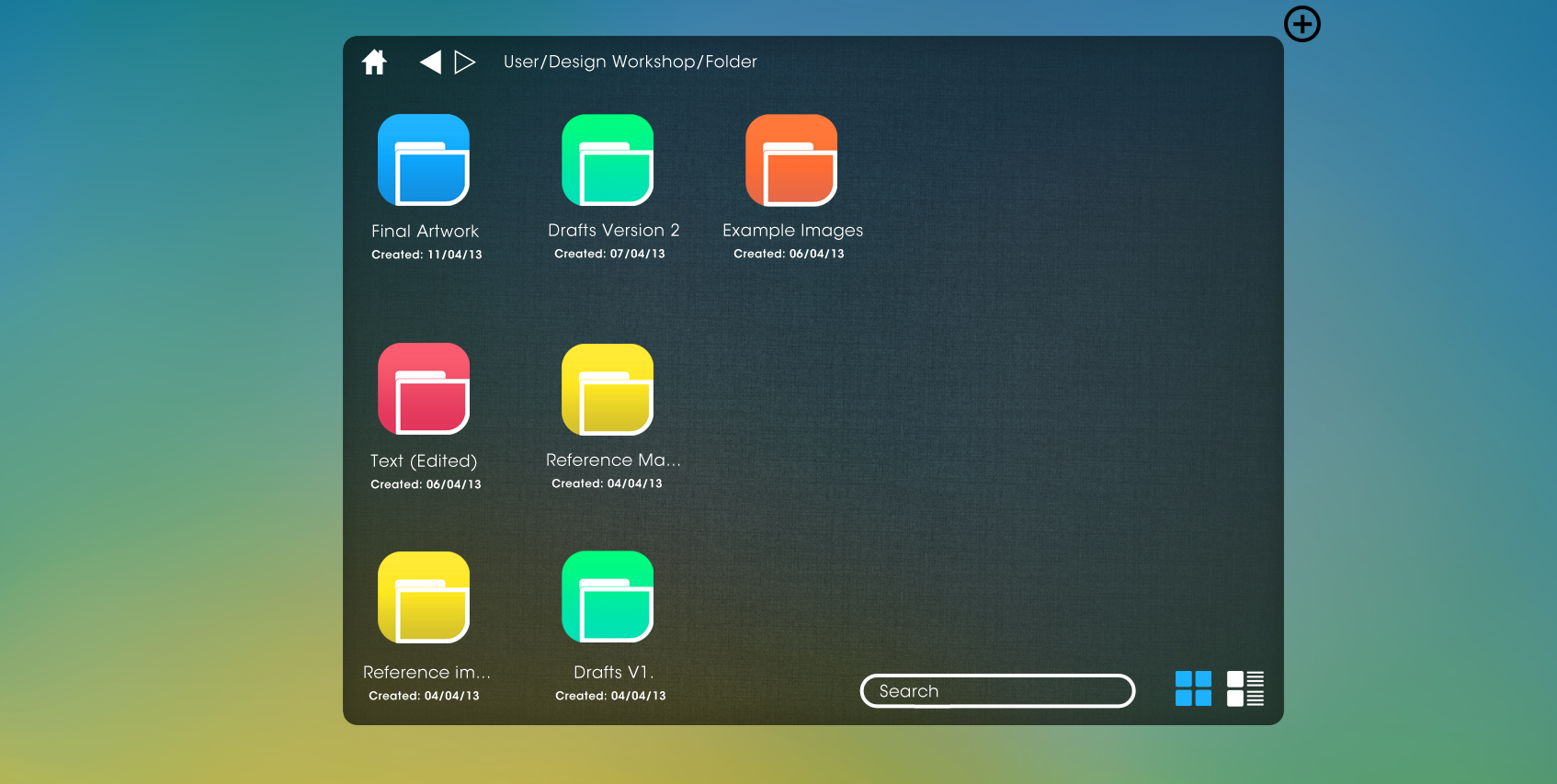Screen dimensions: 1557x784
Task: Open the orange Example Images folder
Action: tap(791, 160)
